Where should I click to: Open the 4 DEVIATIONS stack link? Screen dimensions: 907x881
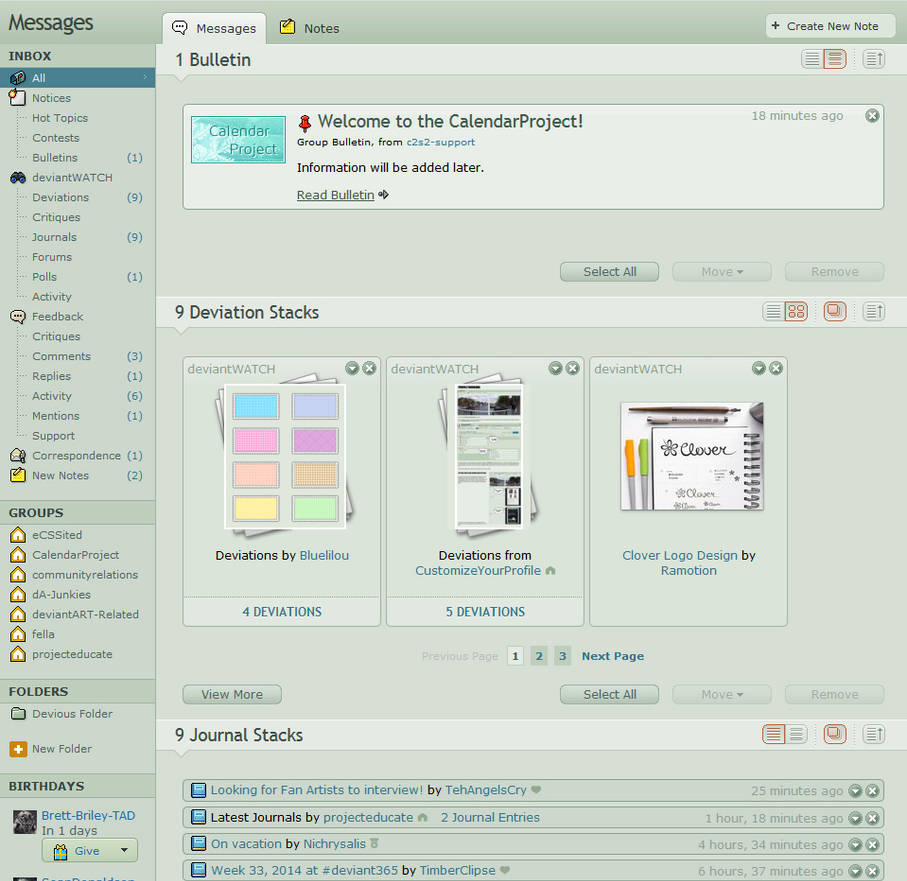(282, 611)
